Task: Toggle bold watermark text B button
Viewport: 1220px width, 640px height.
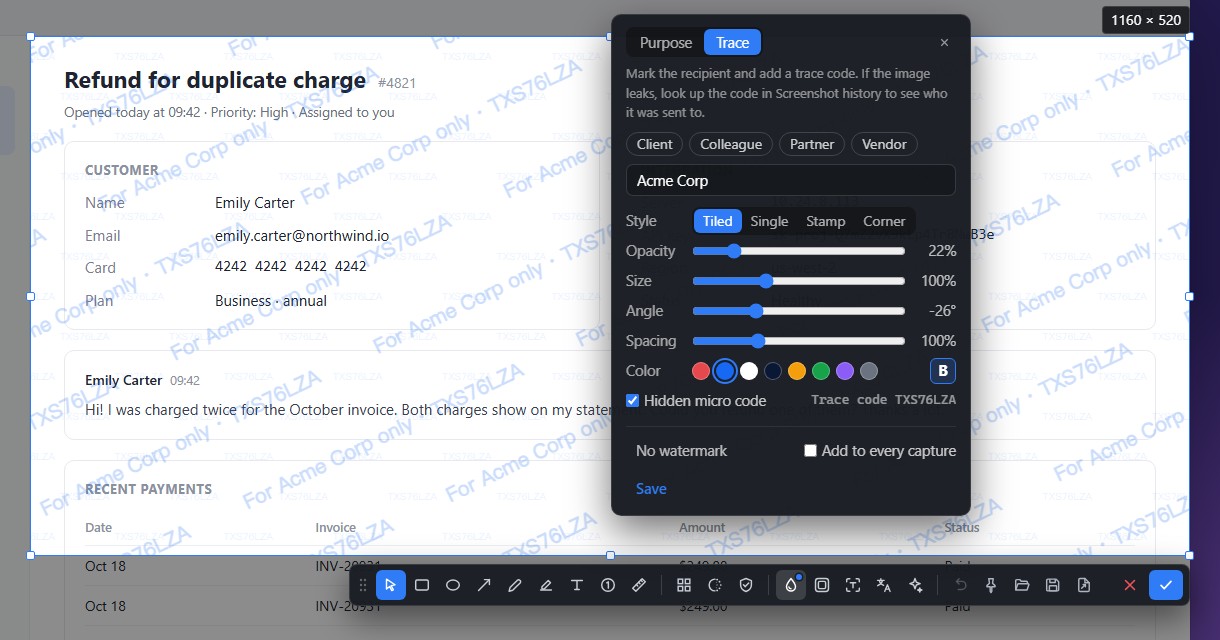Action: click(x=943, y=371)
